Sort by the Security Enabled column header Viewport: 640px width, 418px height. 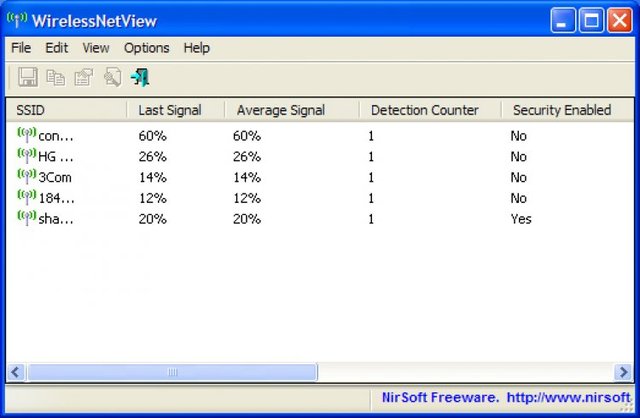[x=567, y=110]
